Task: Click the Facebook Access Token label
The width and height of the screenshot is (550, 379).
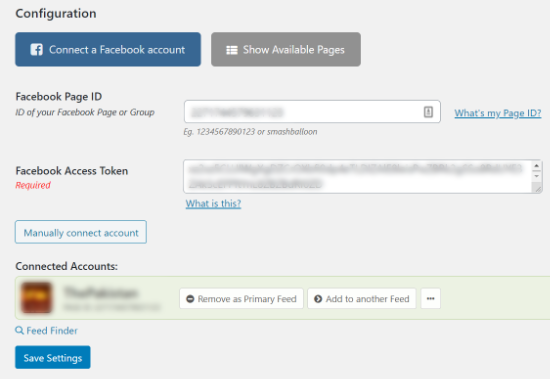Action: pyautogui.click(x=72, y=171)
